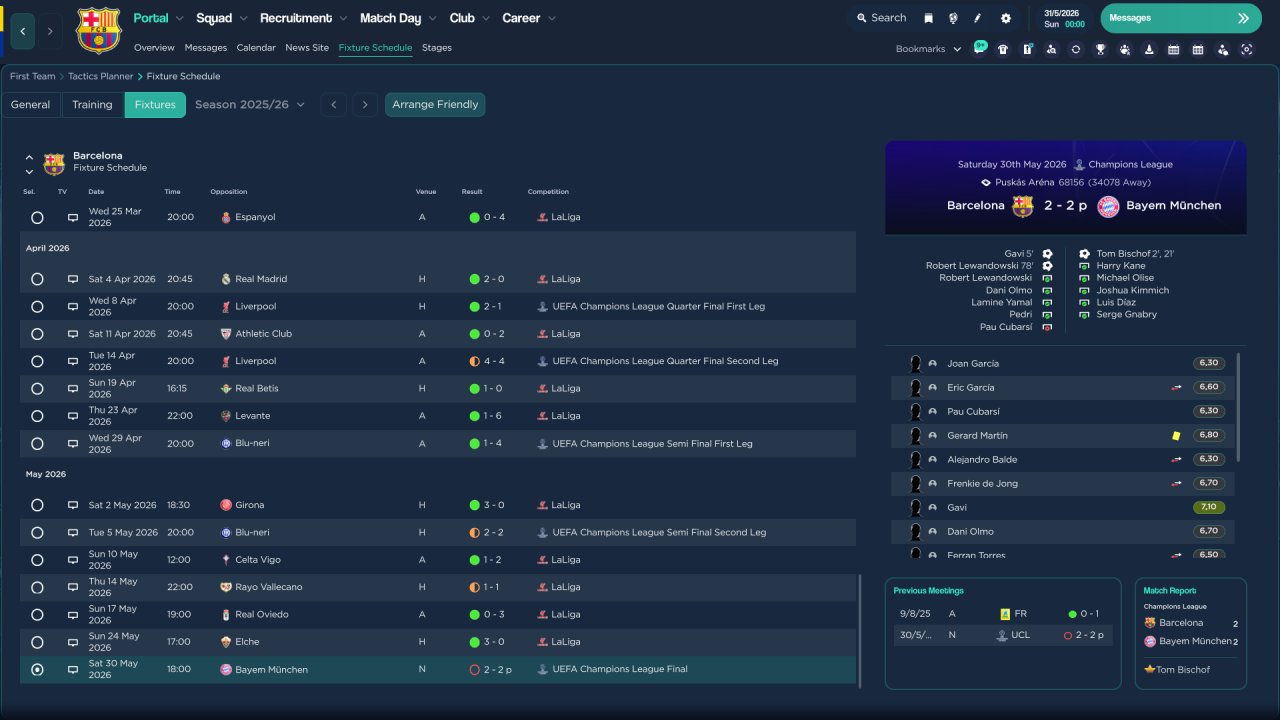Switch to the Training tab
The image size is (1280, 720).
pos(92,105)
